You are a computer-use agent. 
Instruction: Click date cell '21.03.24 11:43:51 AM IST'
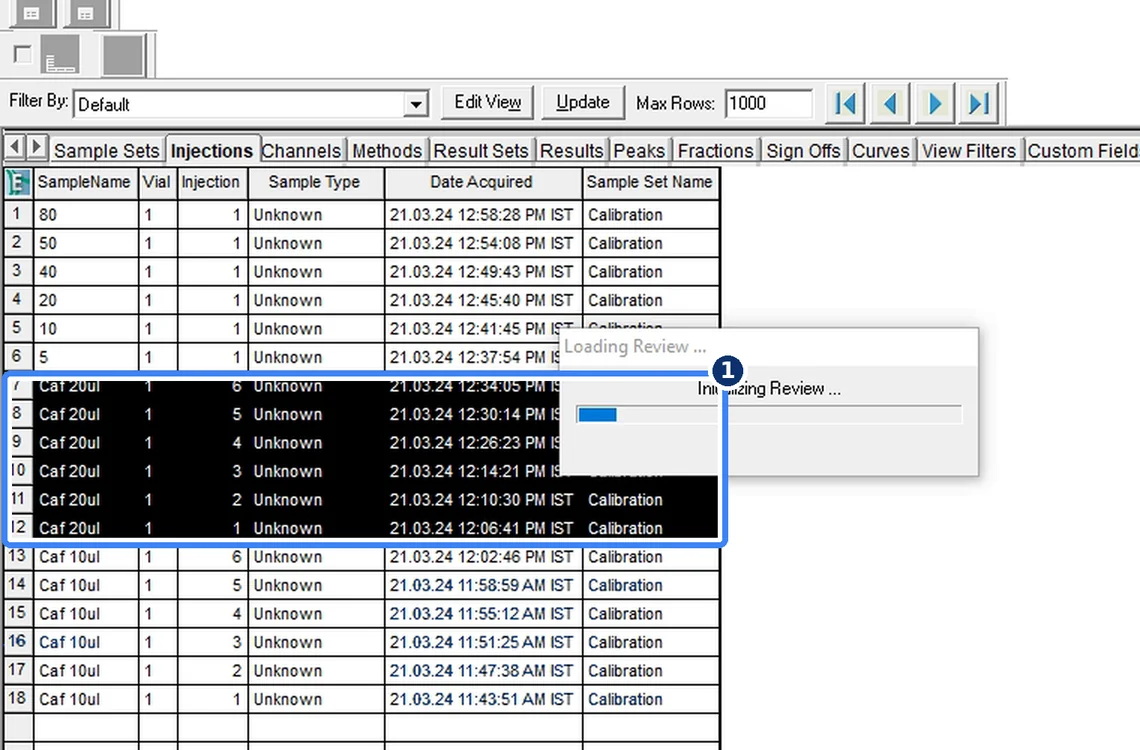pyautogui.click(x=481, y=699)
